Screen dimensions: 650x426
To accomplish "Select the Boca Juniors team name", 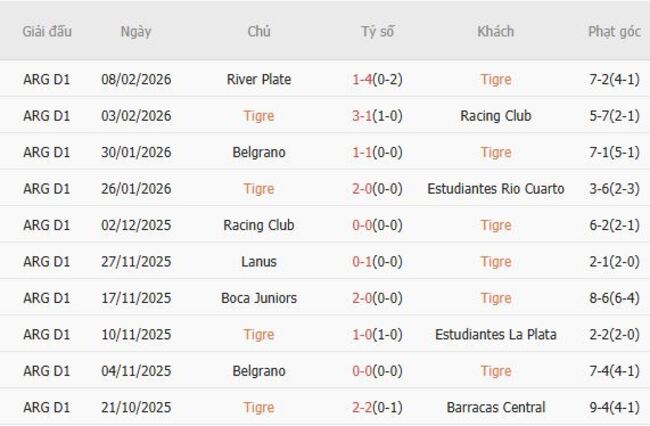I will 259,298.
